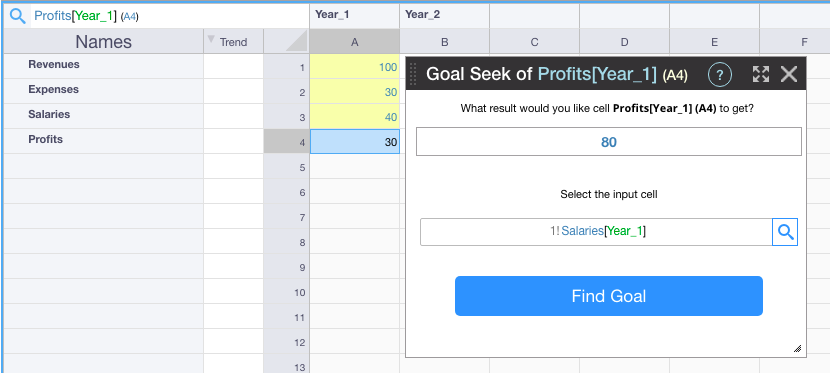Click the formula bar search magnifier icon
Viewport: 830px width, 373px height.
pyautogui.click(x=17, y=16)
